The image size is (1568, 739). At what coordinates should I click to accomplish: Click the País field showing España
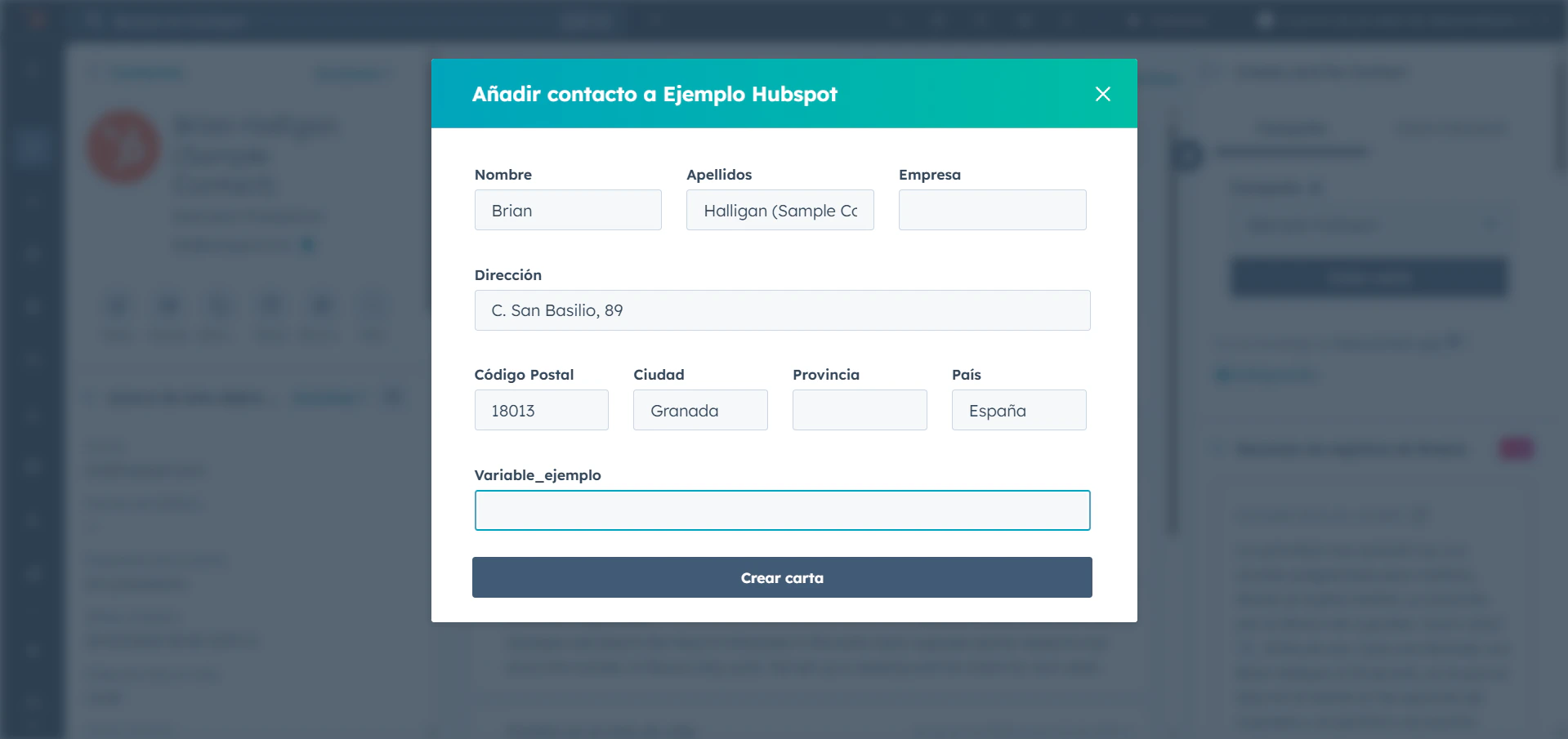click(x=1019, y=410)
